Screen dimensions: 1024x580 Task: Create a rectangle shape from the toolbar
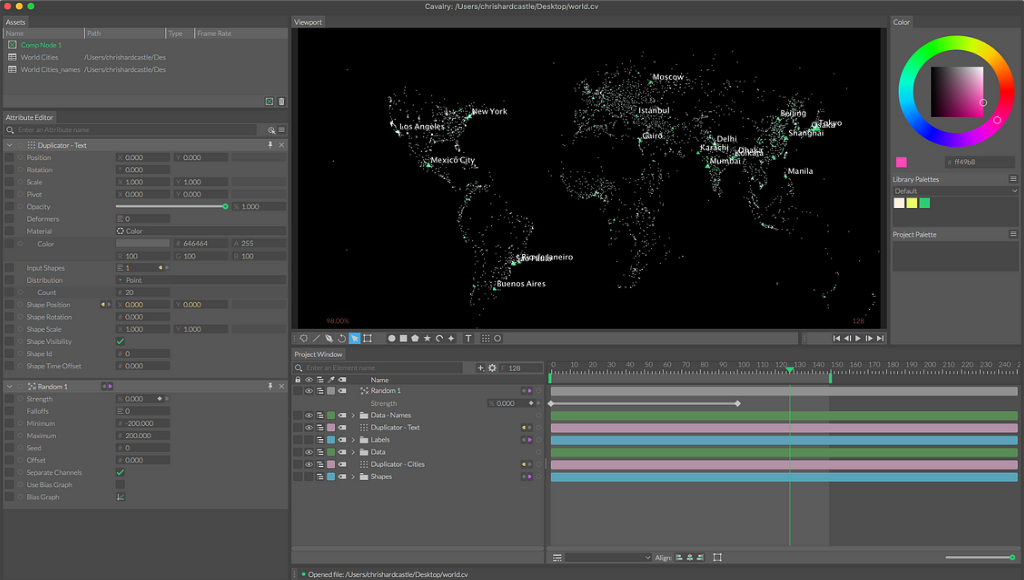(404, 338)
